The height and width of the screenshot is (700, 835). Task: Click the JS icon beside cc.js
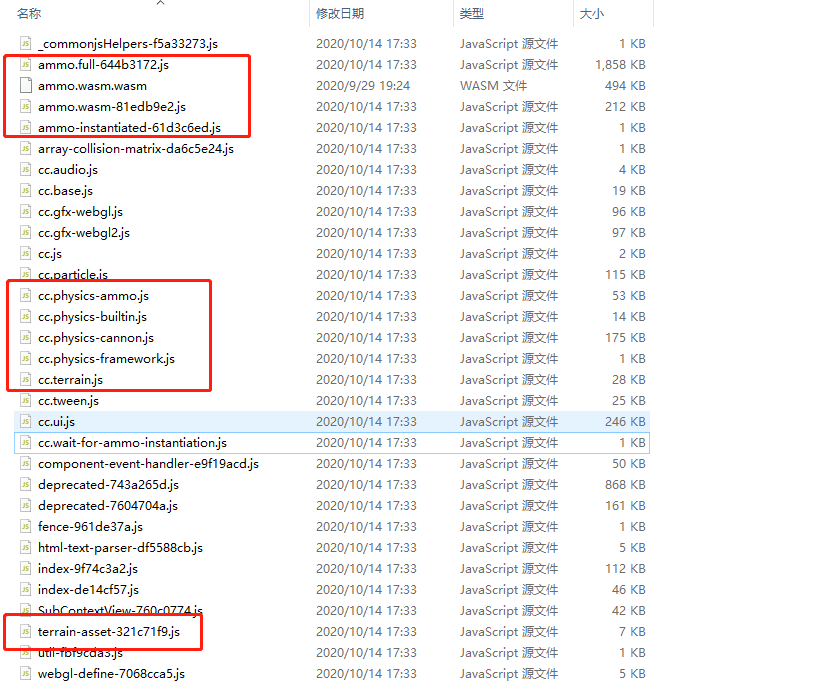click(26, 254)
